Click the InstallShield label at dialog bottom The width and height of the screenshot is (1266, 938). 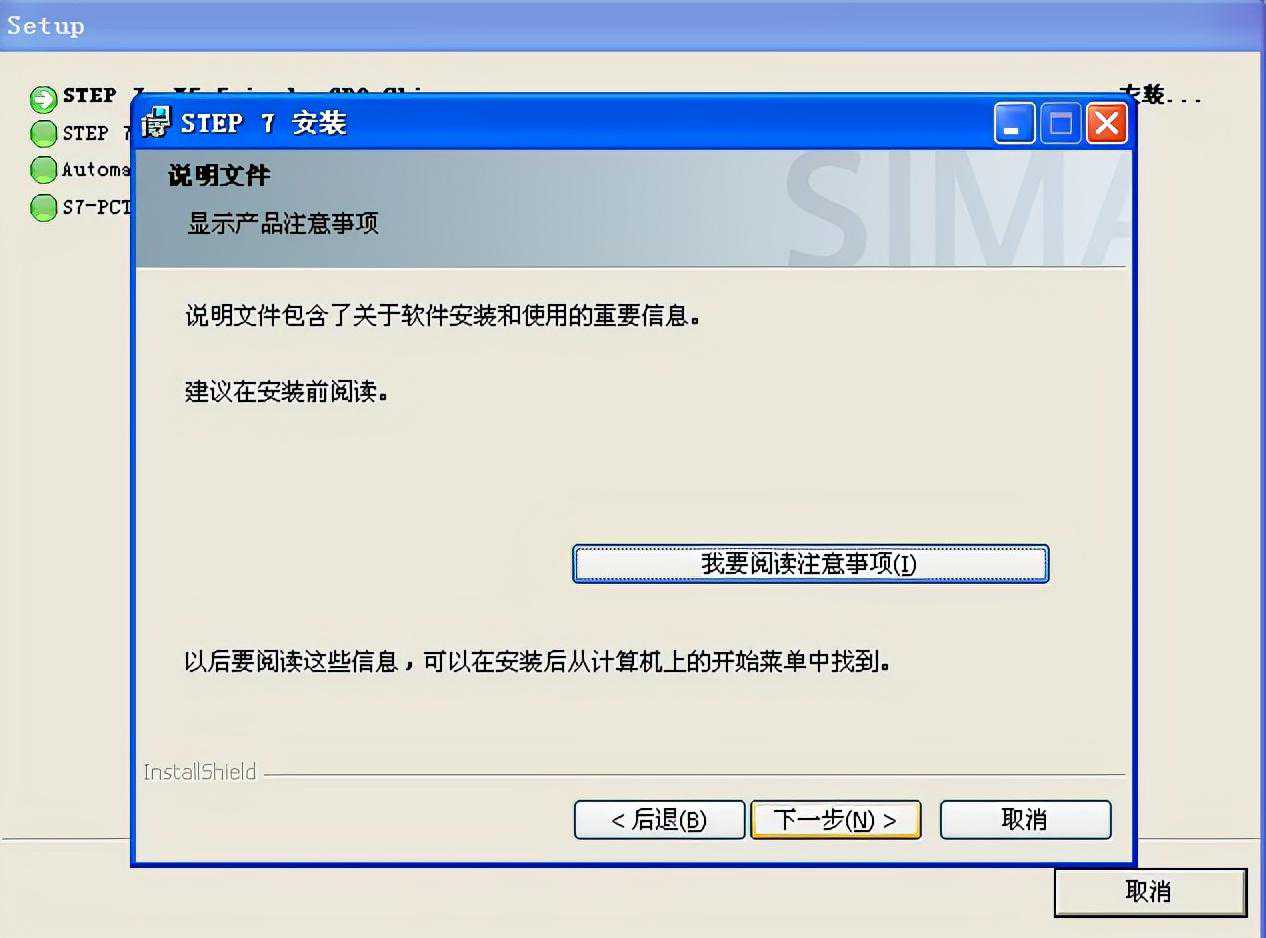200,772
